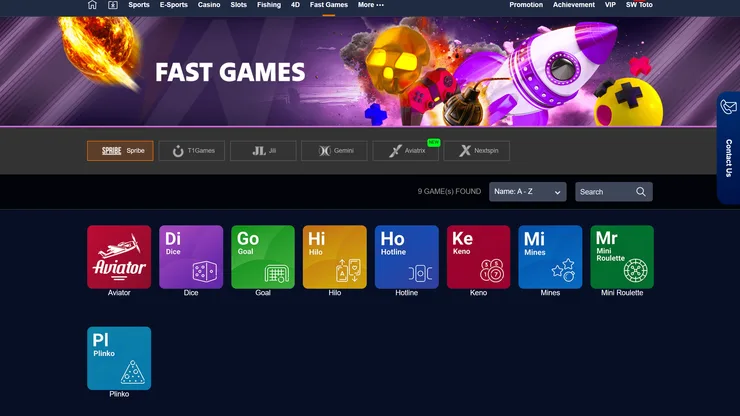Launch the Mini Roulette game tile
The image size is (740, 416).
(622, 257)
